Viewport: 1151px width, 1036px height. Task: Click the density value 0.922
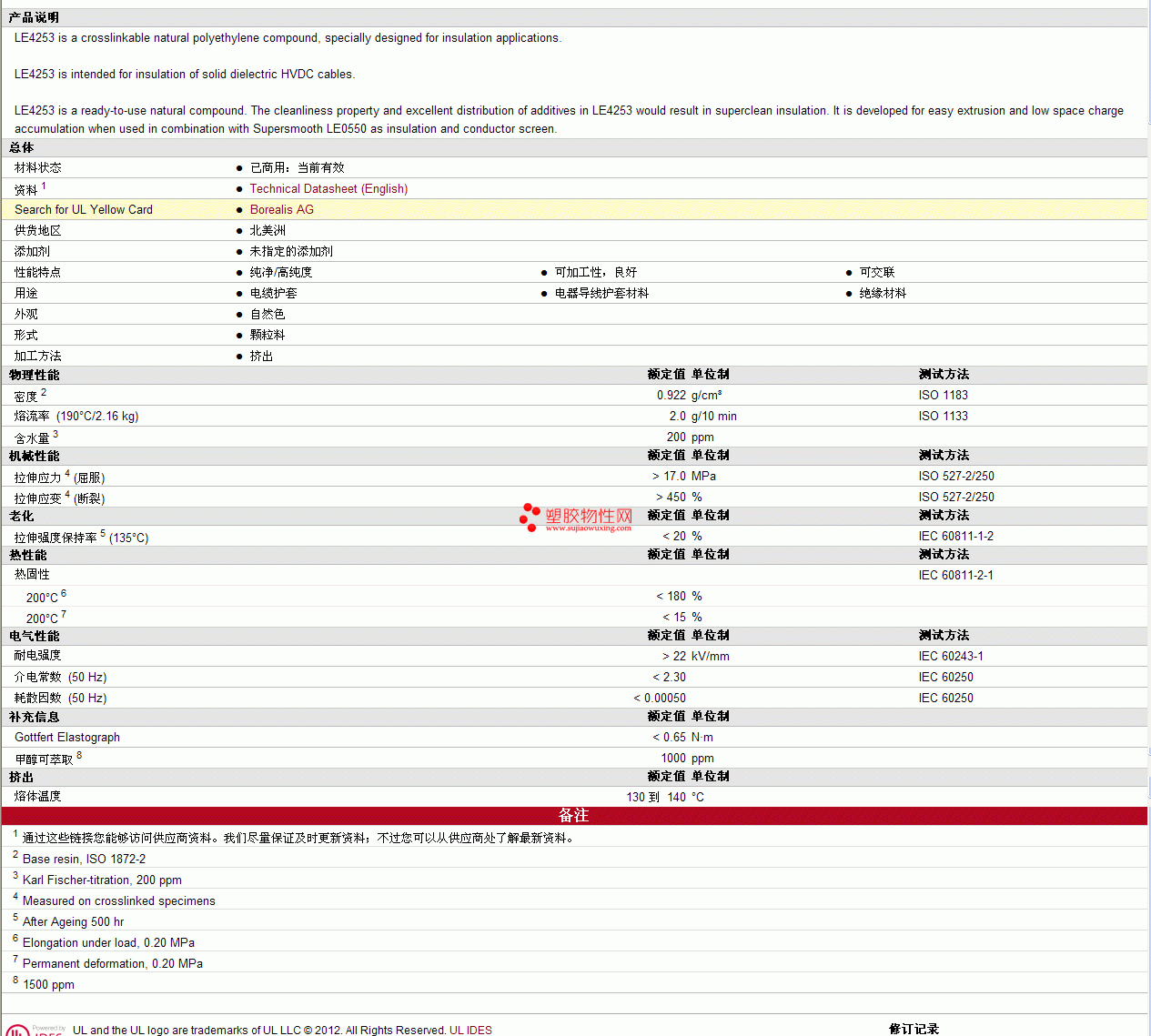point(671,396)
